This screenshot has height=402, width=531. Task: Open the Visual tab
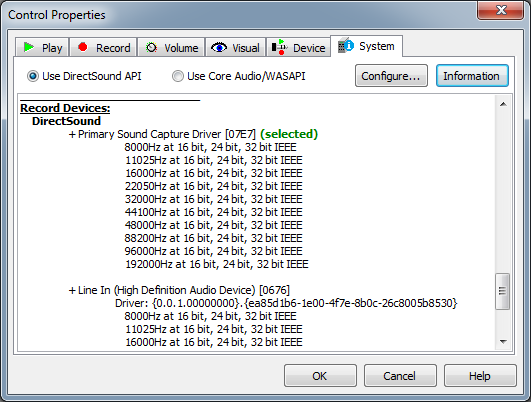pos(236,47)
